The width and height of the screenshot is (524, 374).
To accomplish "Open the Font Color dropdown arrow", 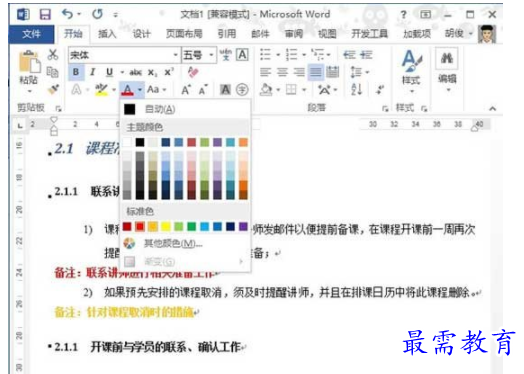I will pyautogui.click(x=140, y=90).
